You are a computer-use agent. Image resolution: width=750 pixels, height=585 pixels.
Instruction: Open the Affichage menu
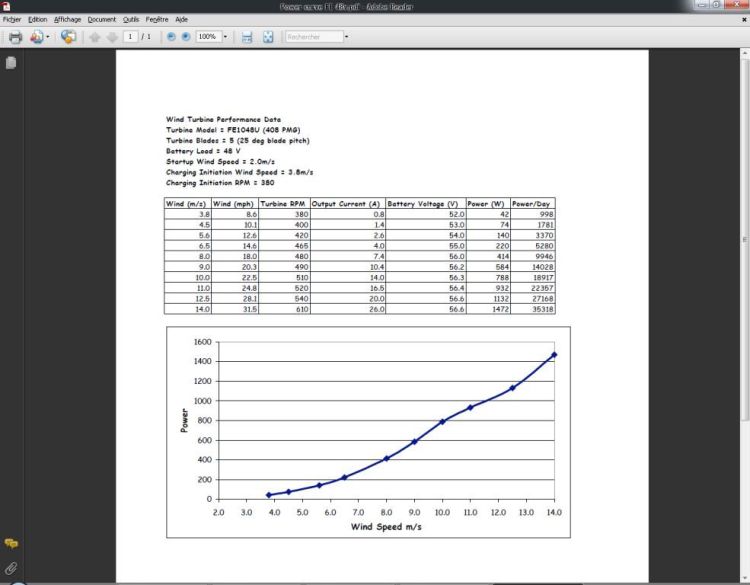[68, 19]
